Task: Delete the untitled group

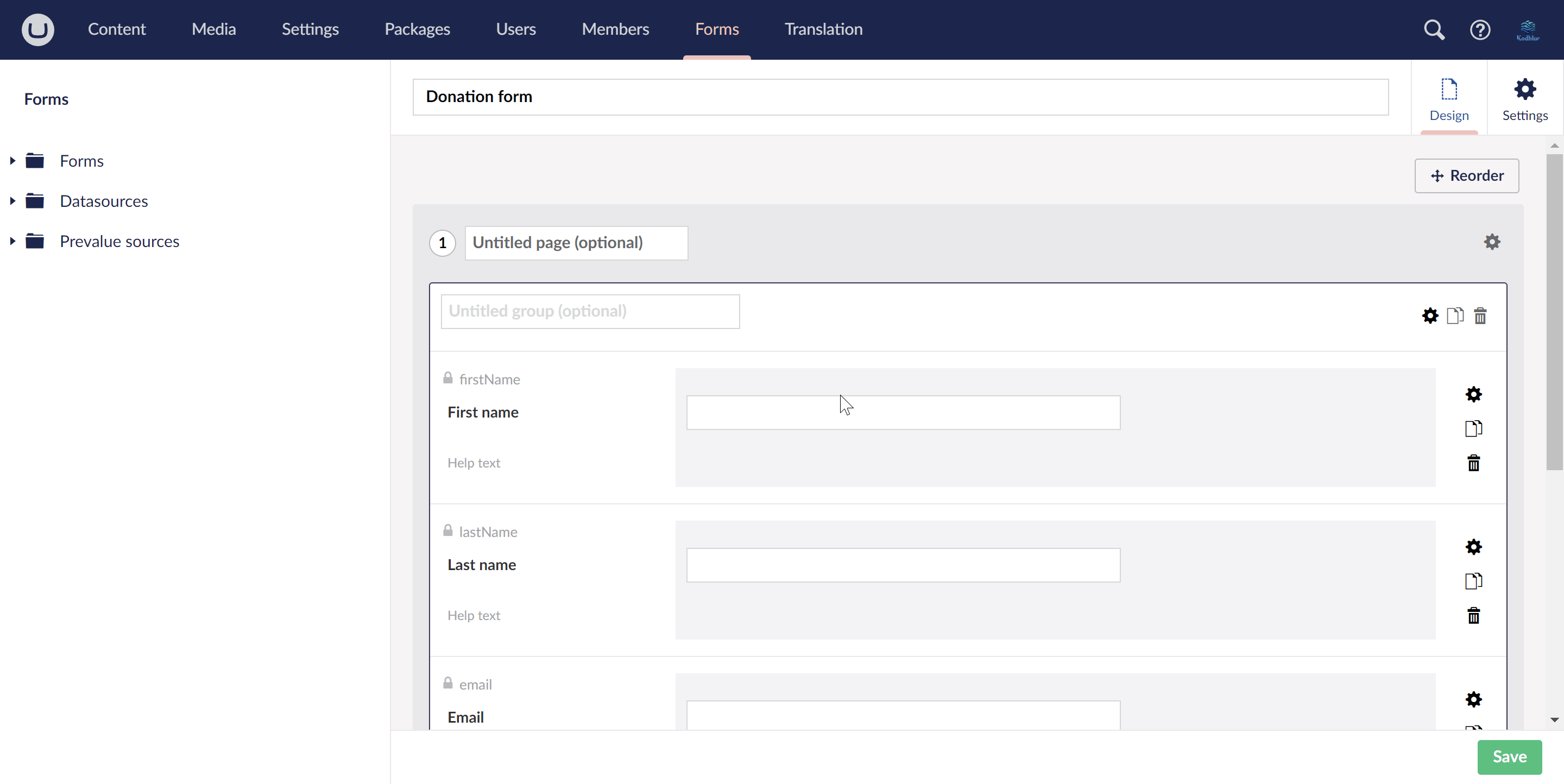Action: point(1480,315)
